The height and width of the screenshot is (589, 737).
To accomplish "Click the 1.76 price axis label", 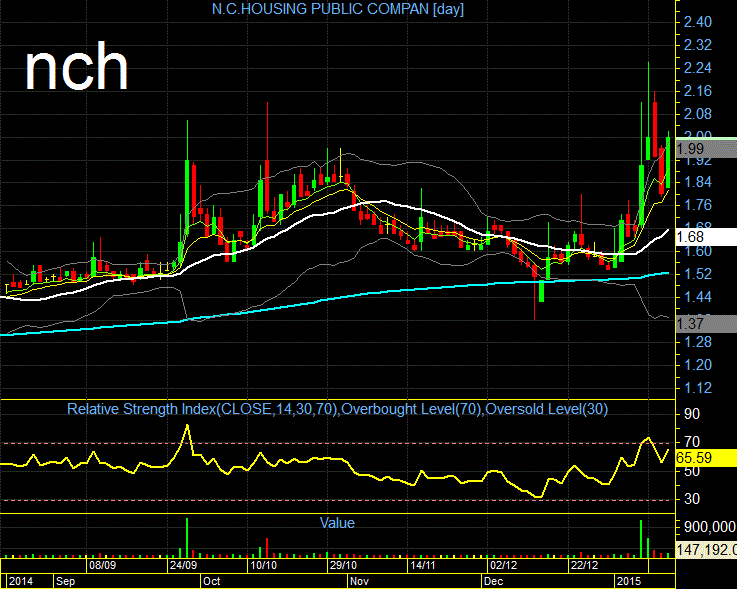I will click(x=698, y=205).
